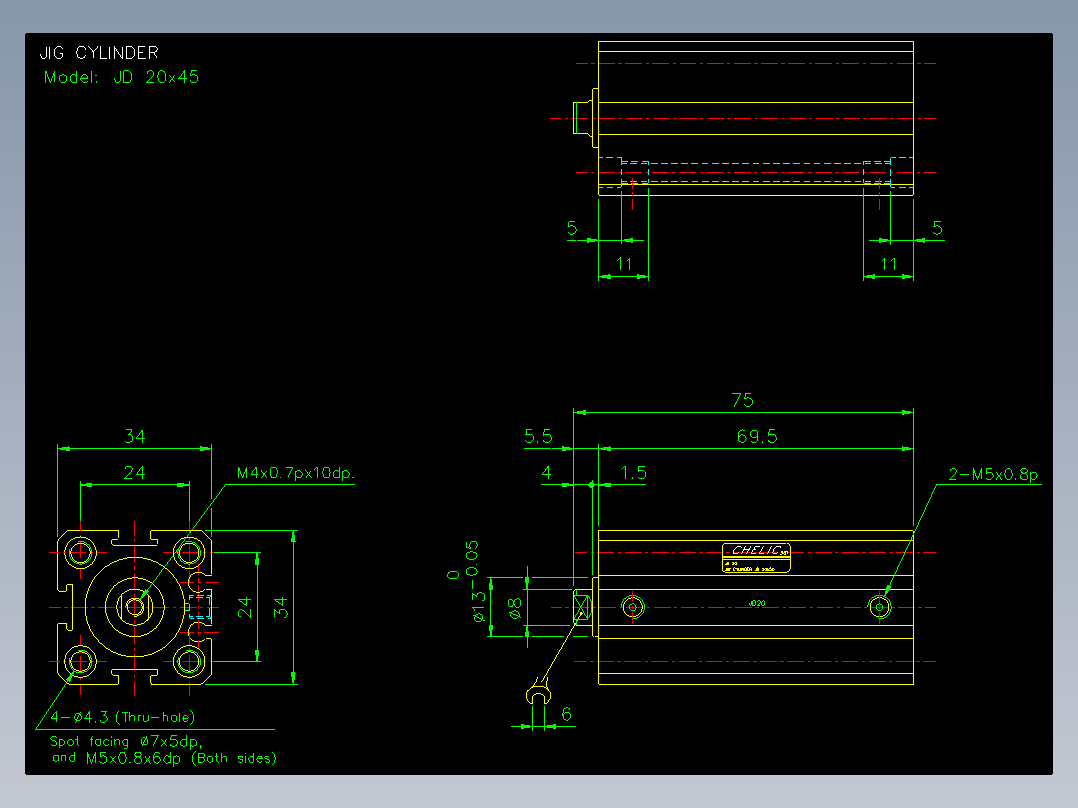Click the 4-ø4.3 (Thru-hole) note

click(123, 717)
